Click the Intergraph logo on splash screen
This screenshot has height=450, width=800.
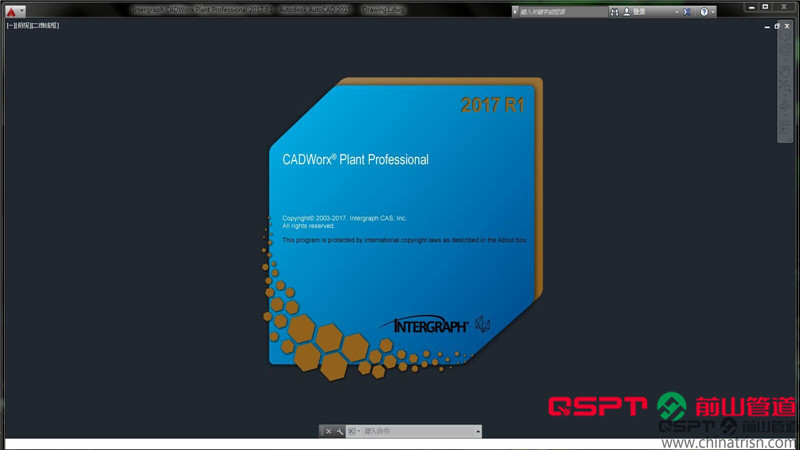pyautogui.click(x=426, y=325)
